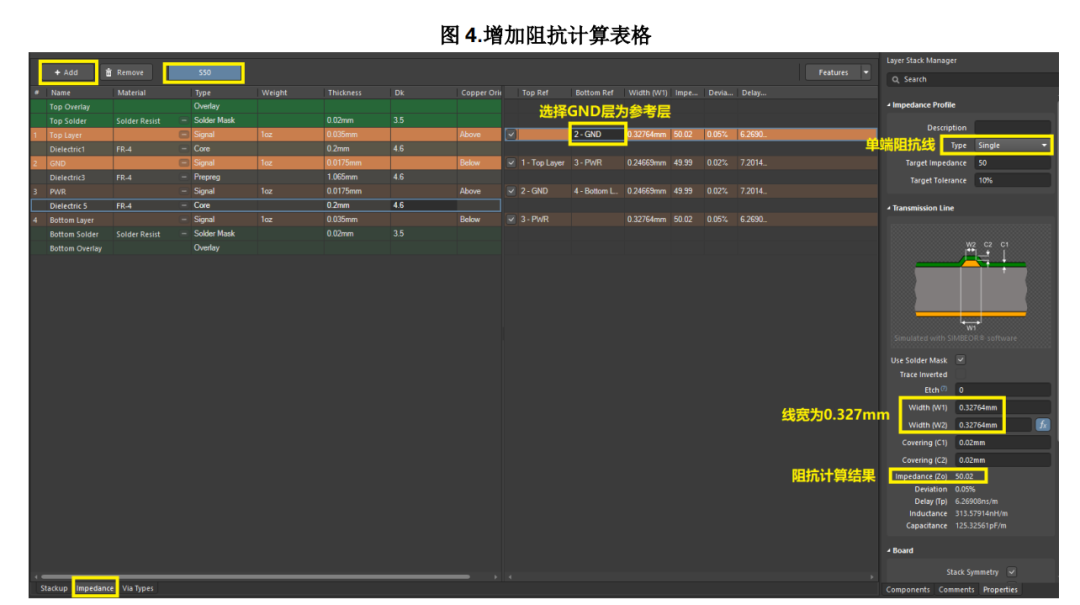1080x605 pixels.
Task: Click the Dielectric 5 Dk value 4.6
Action: [423, 205]
